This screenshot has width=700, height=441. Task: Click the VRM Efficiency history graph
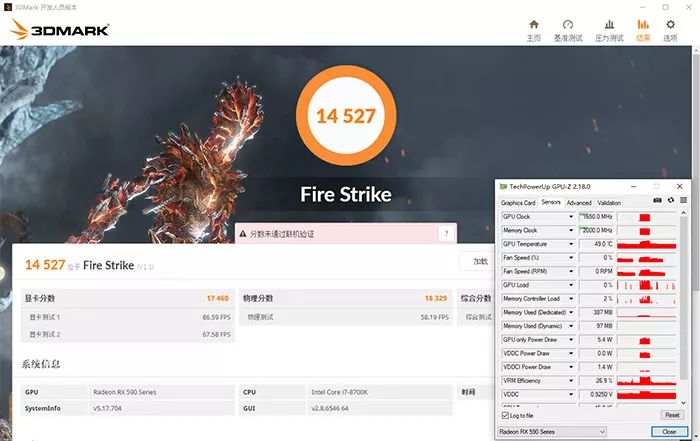[646, 381]
